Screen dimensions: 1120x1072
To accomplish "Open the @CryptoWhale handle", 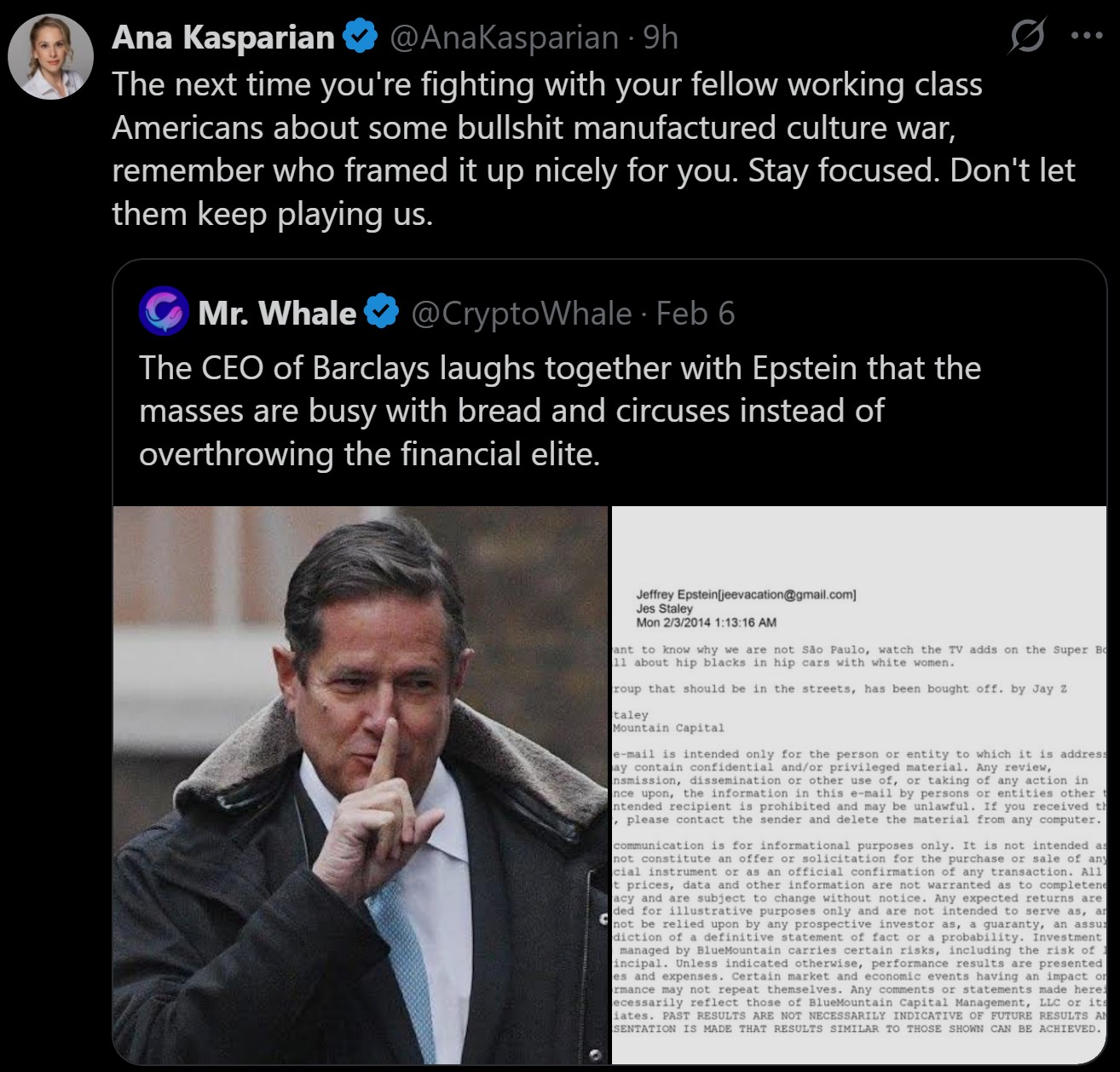I will 521,314.
